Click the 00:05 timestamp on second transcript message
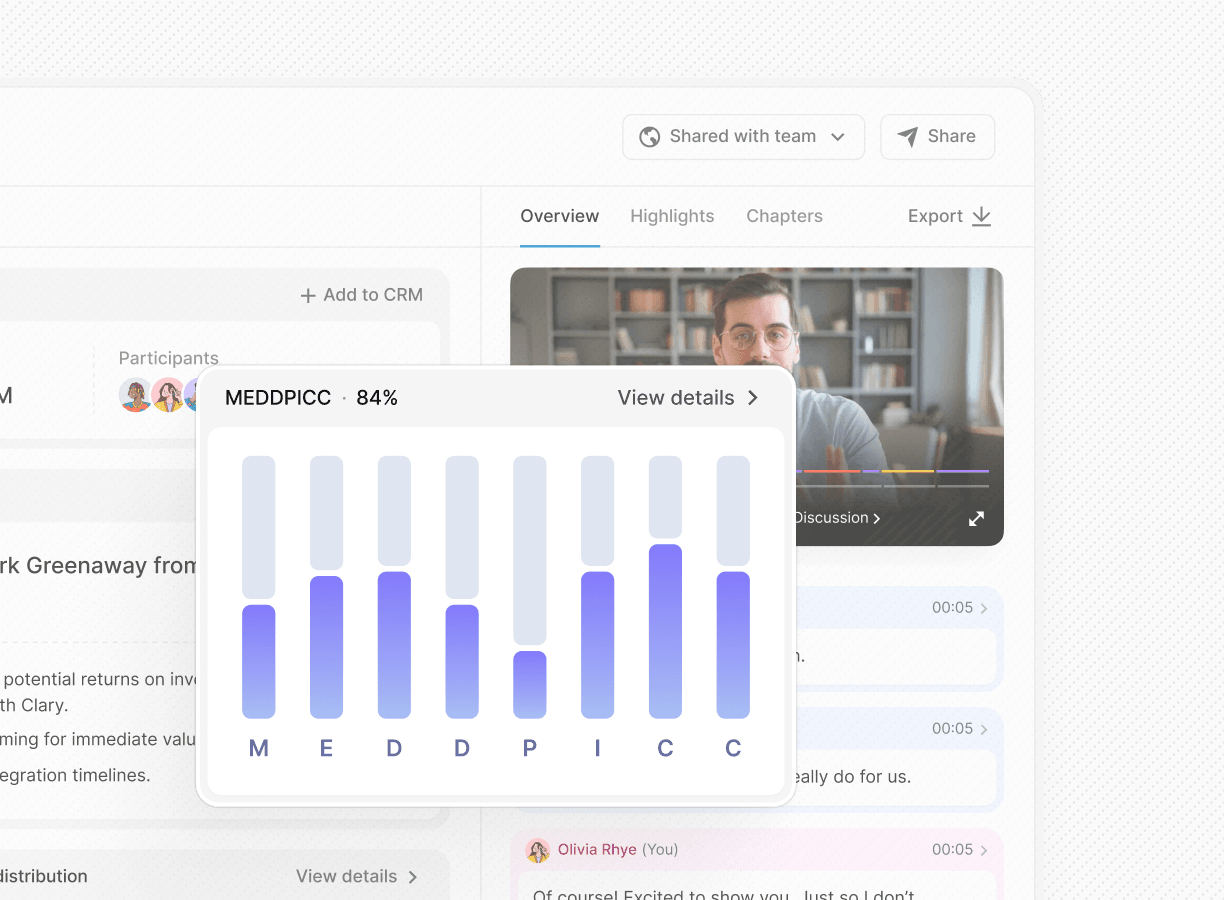 click(952, 729)
